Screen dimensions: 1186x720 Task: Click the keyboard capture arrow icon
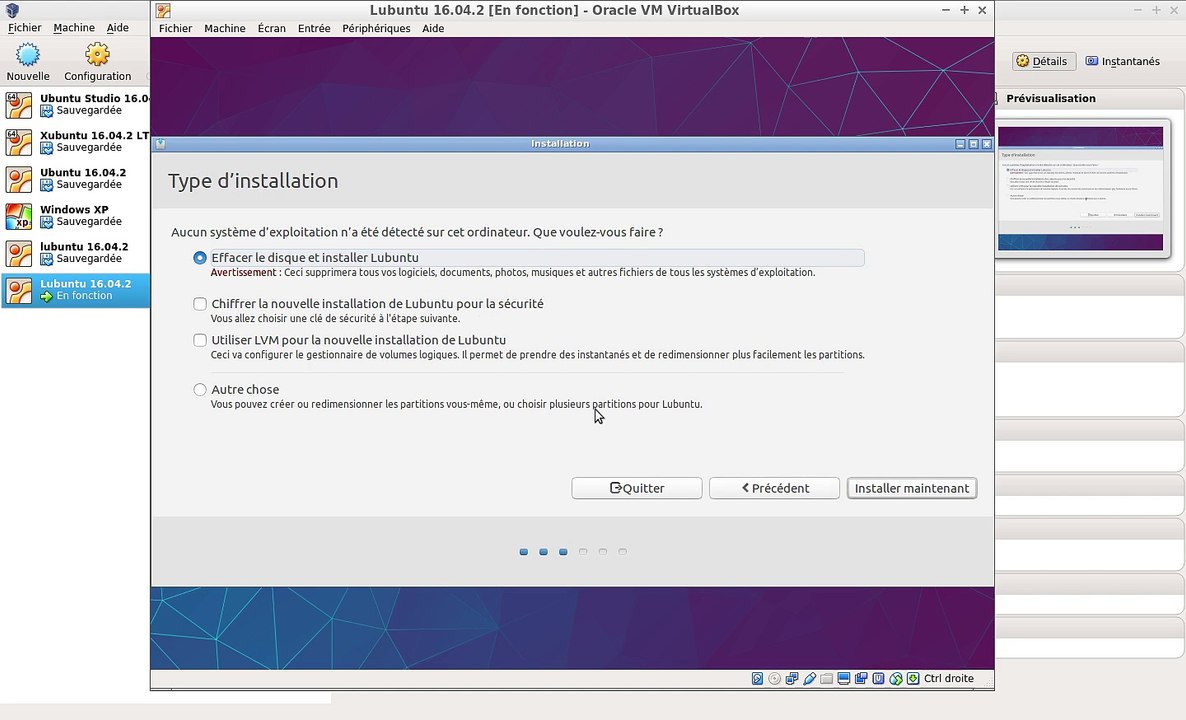(x=913, y=678)
